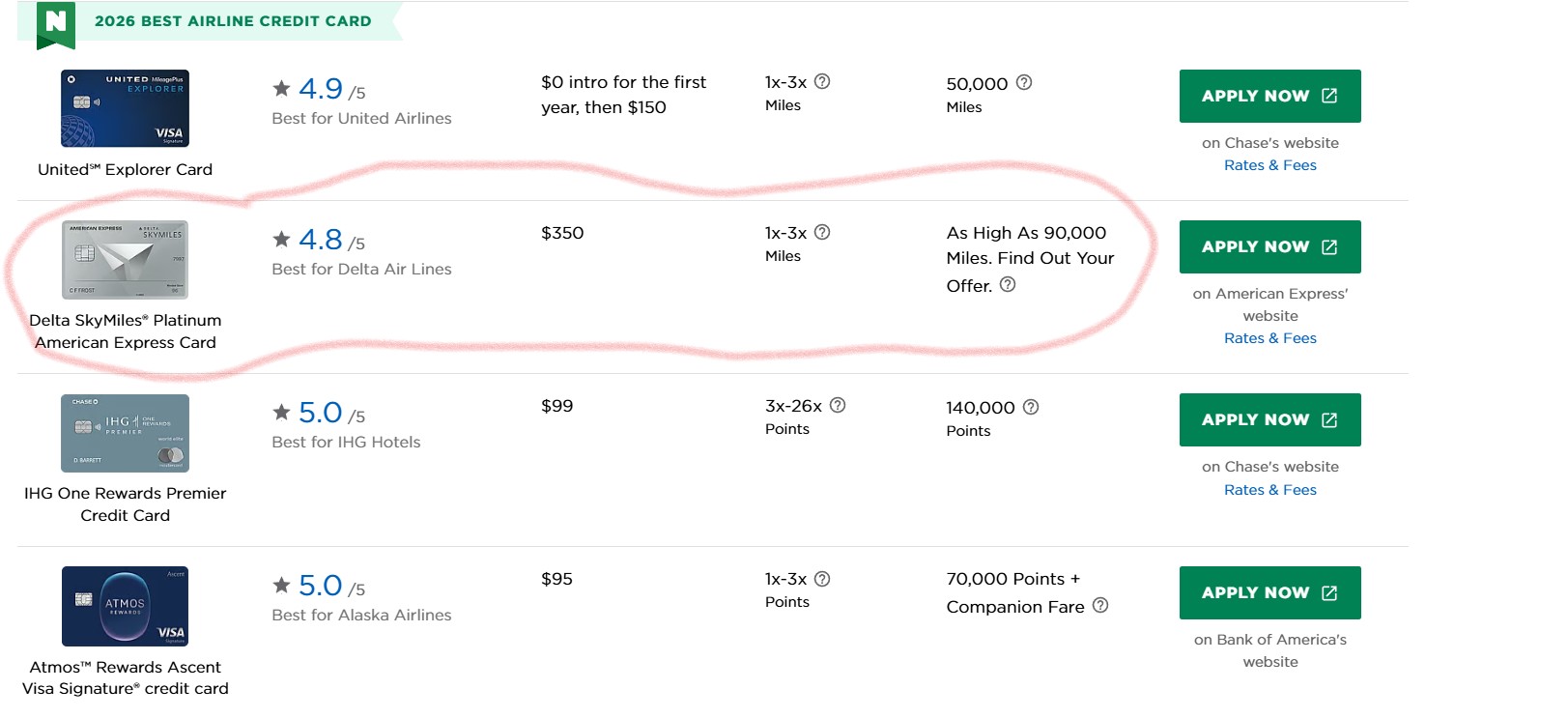Select the IHG One Rewards Premier card image
1568x718 pixels.
[125, 433]
